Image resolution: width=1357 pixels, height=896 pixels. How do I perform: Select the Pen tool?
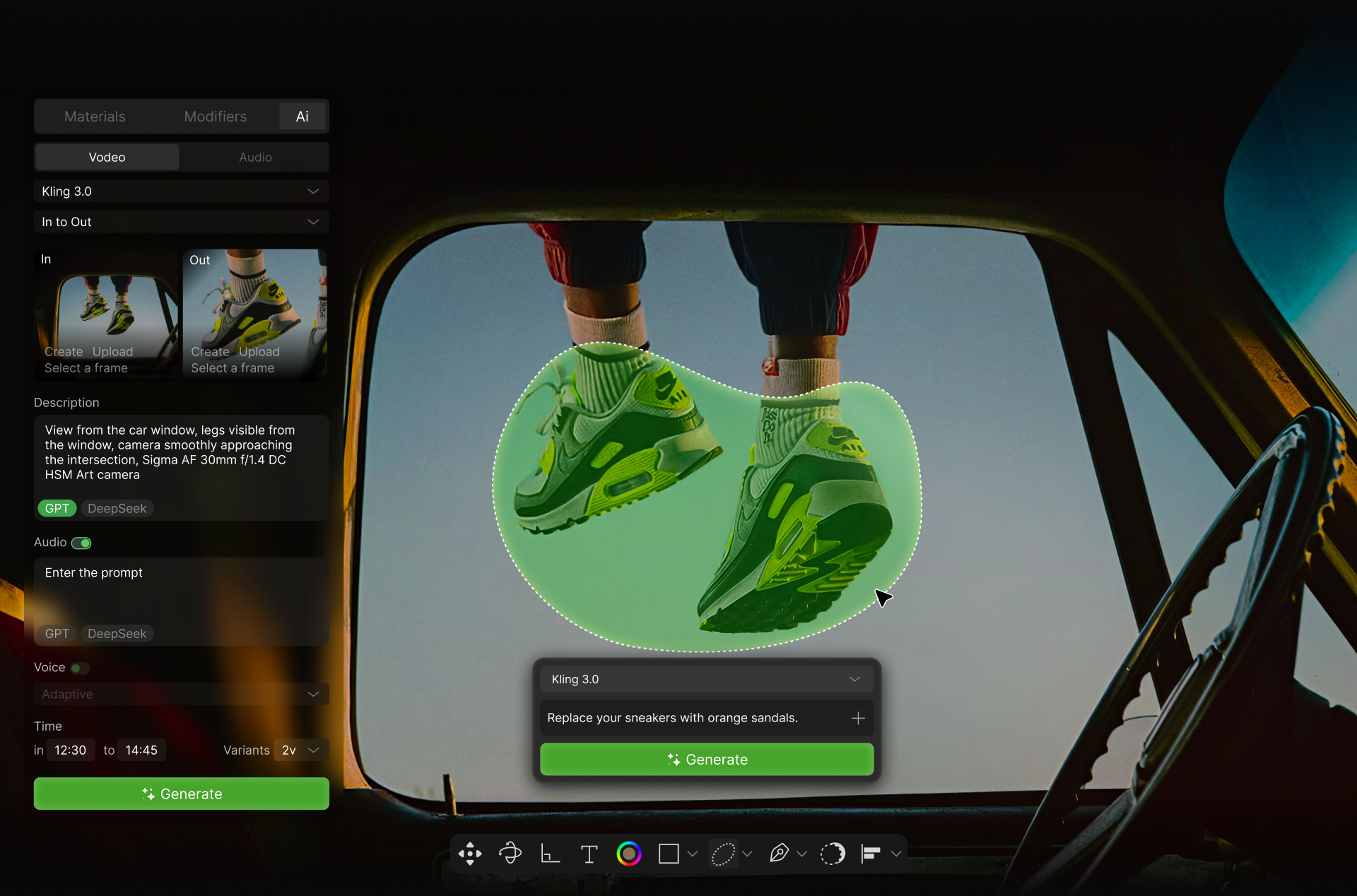click(779, 854)
